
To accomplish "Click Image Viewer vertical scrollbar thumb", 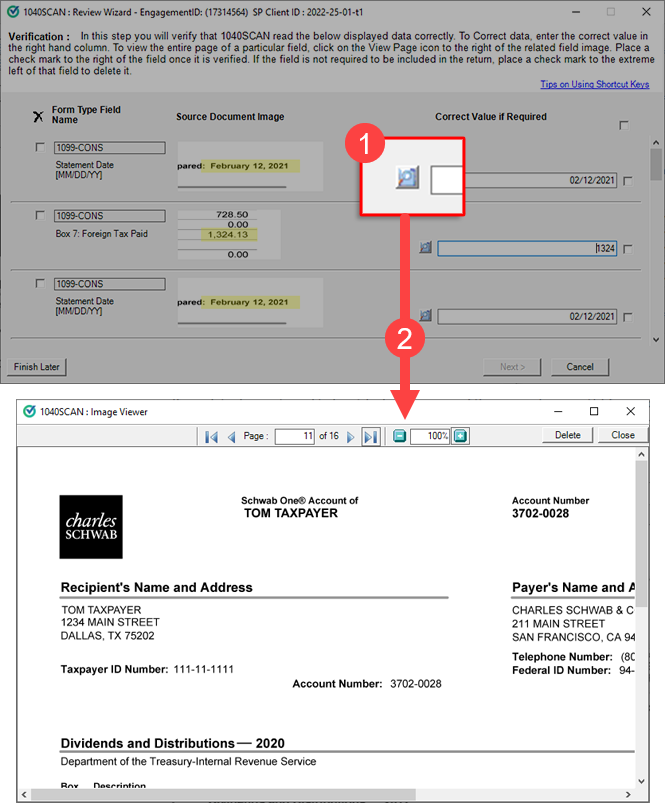I will 641,533.
